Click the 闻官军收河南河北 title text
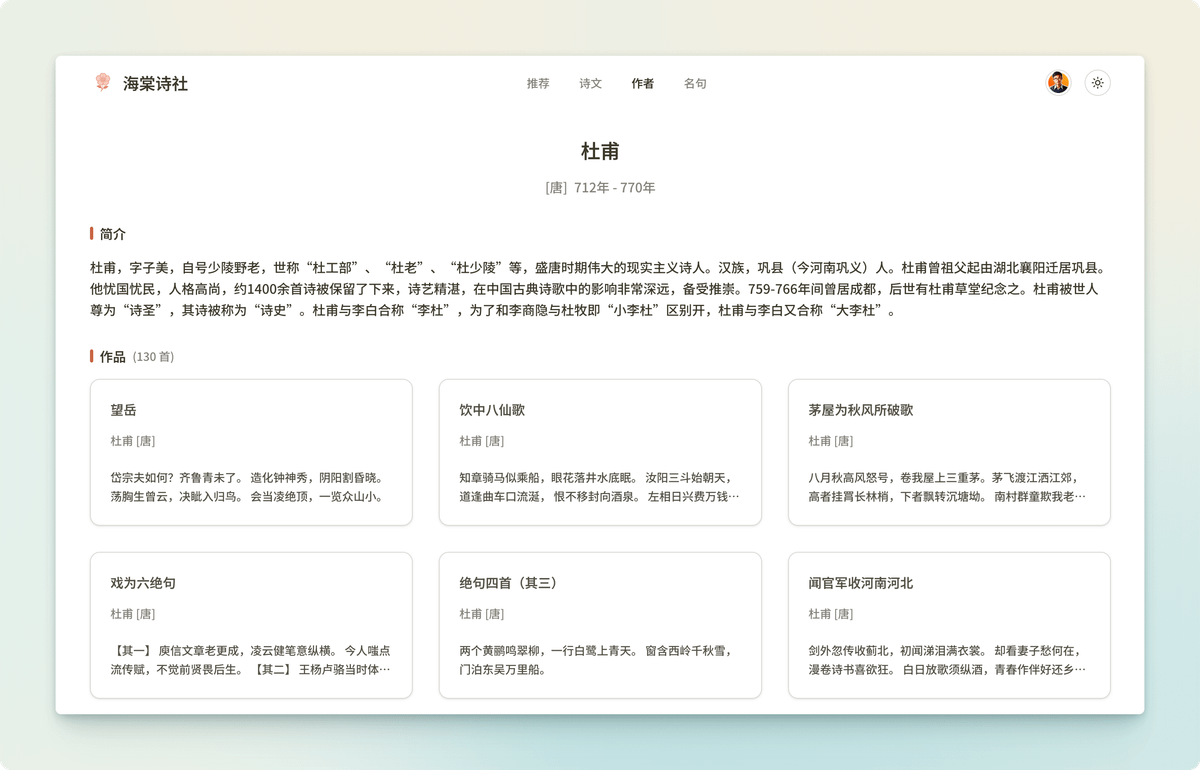 pyautogui.click(x=860, y=583)
